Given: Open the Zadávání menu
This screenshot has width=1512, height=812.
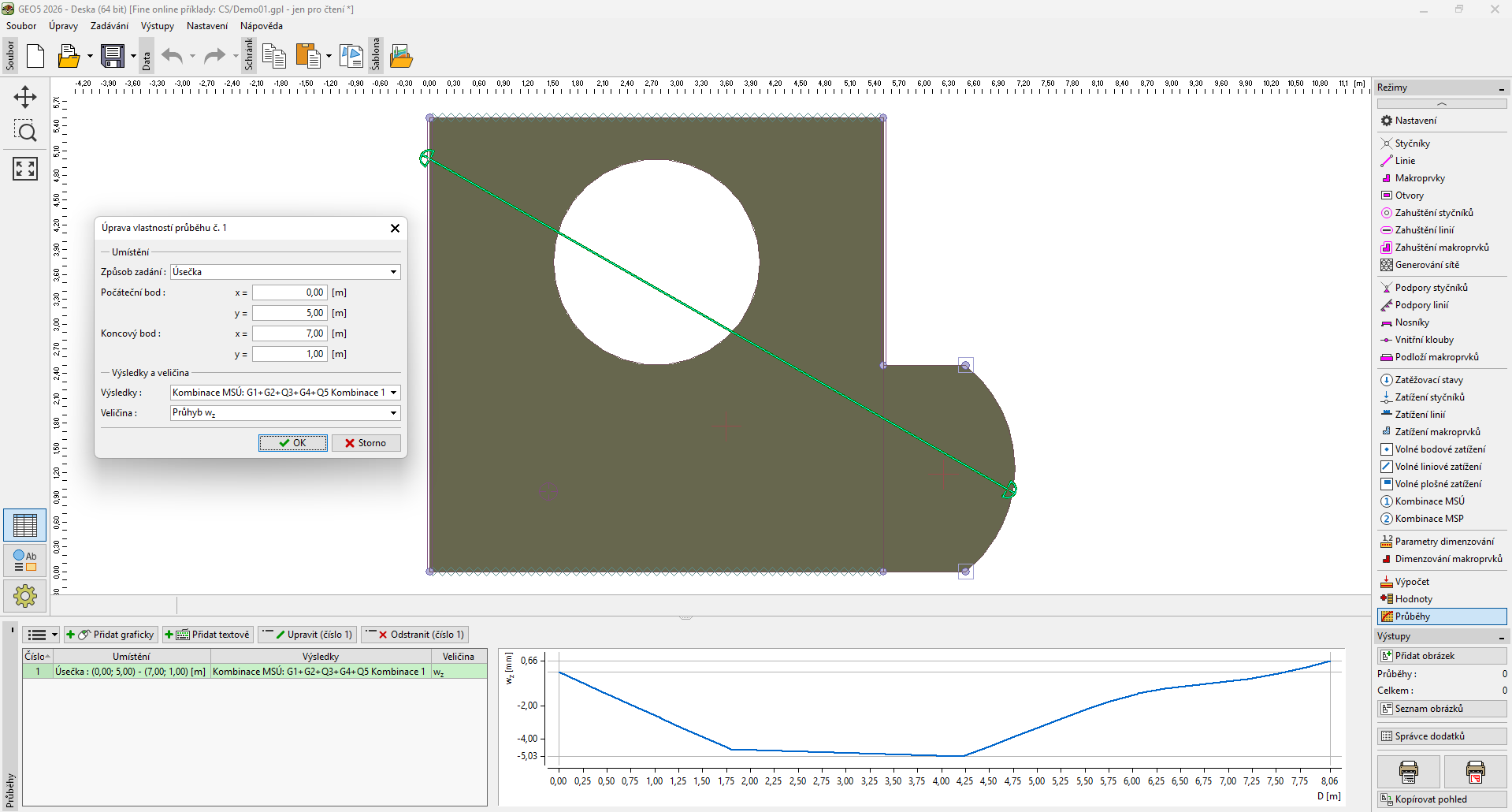Looking at the screenshot, I should (109, 26).
